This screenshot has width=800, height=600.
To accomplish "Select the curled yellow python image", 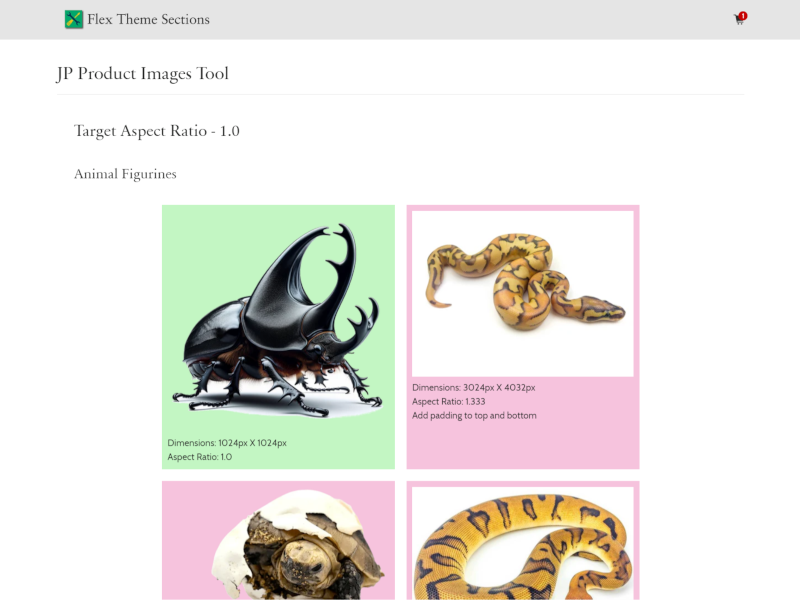I will pyautogui.click(x=523, y=294).
